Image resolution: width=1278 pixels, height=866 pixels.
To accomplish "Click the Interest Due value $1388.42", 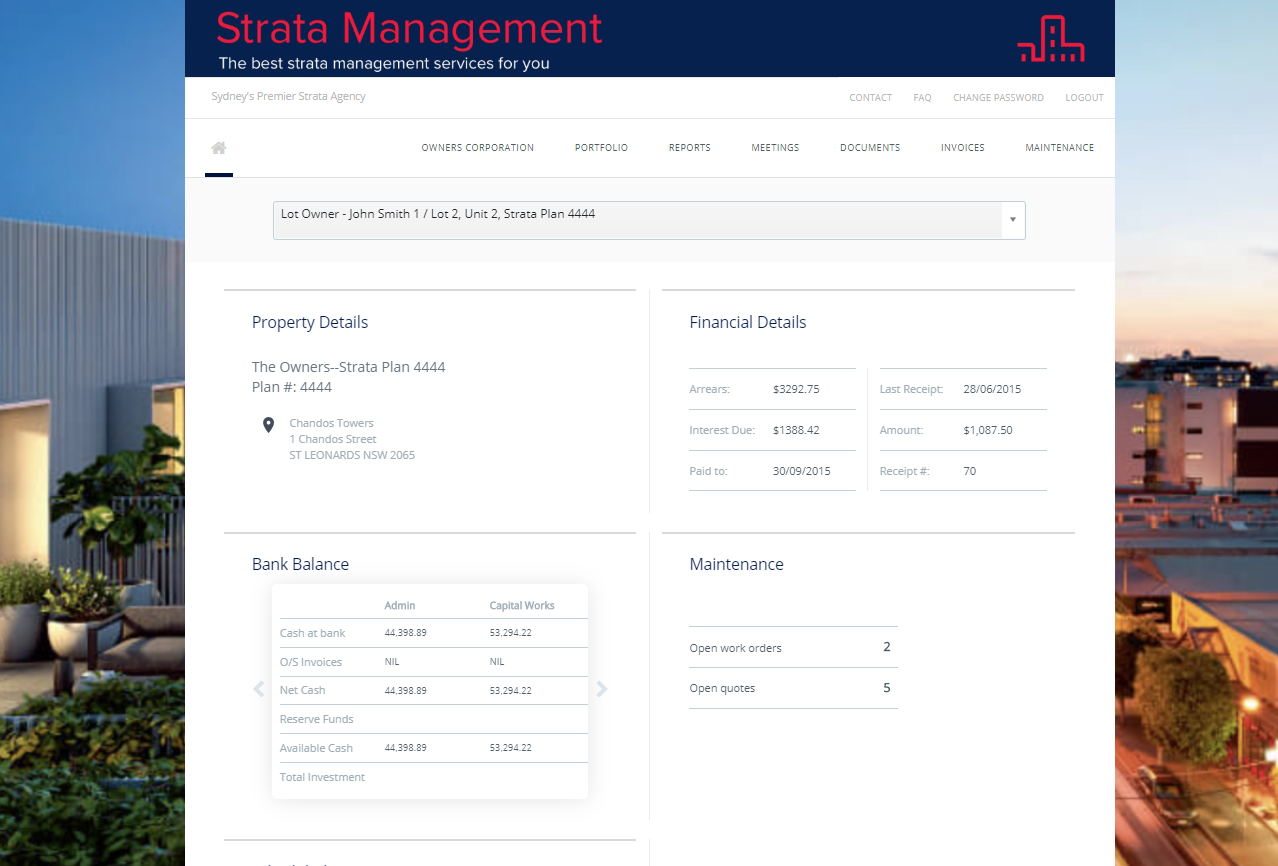I will tap(796, 430).
